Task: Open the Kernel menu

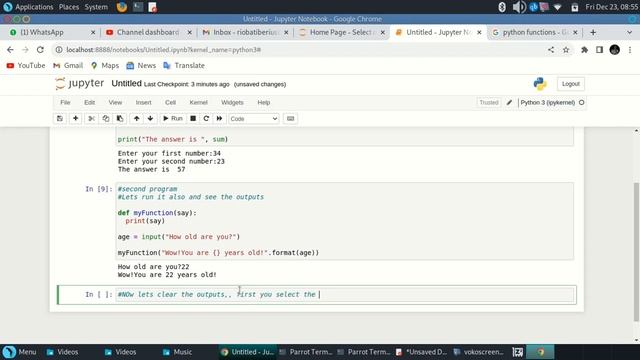Action: [x=198, y=102]
